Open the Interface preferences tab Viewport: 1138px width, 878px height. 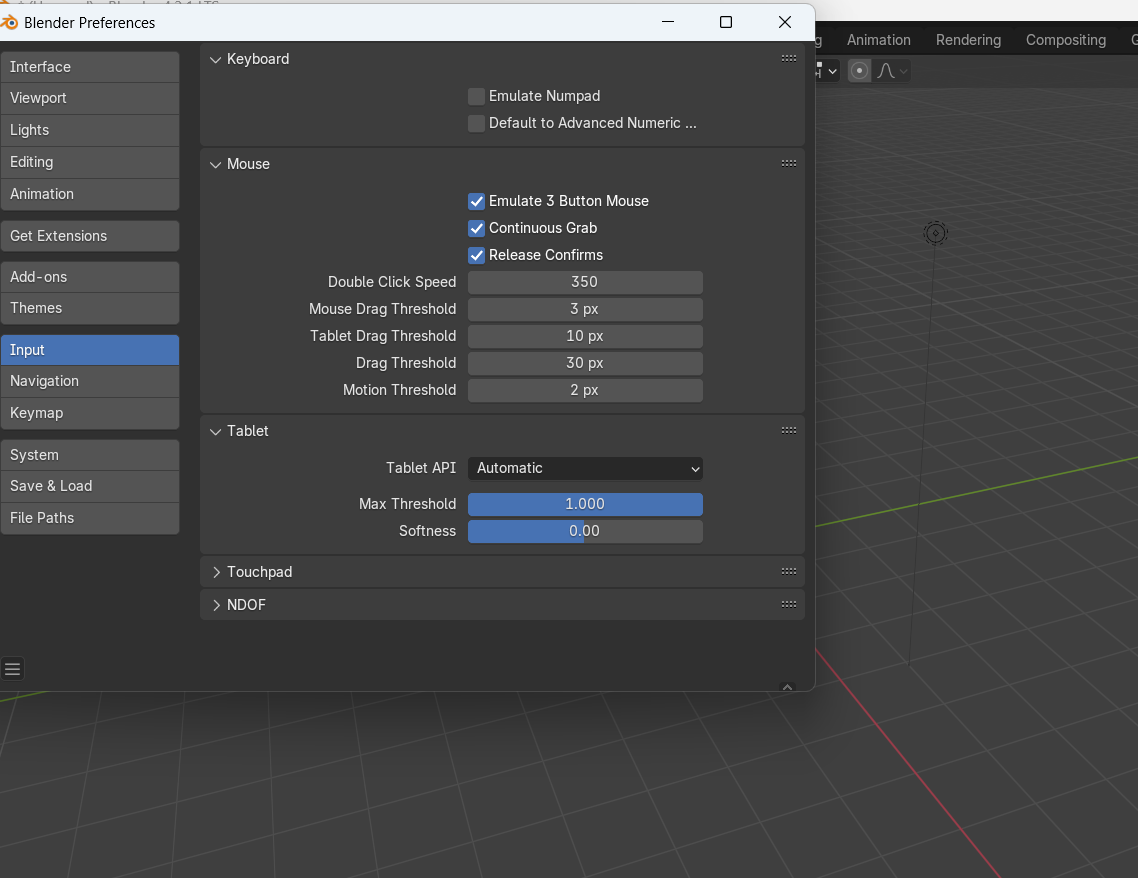[90, 67]
